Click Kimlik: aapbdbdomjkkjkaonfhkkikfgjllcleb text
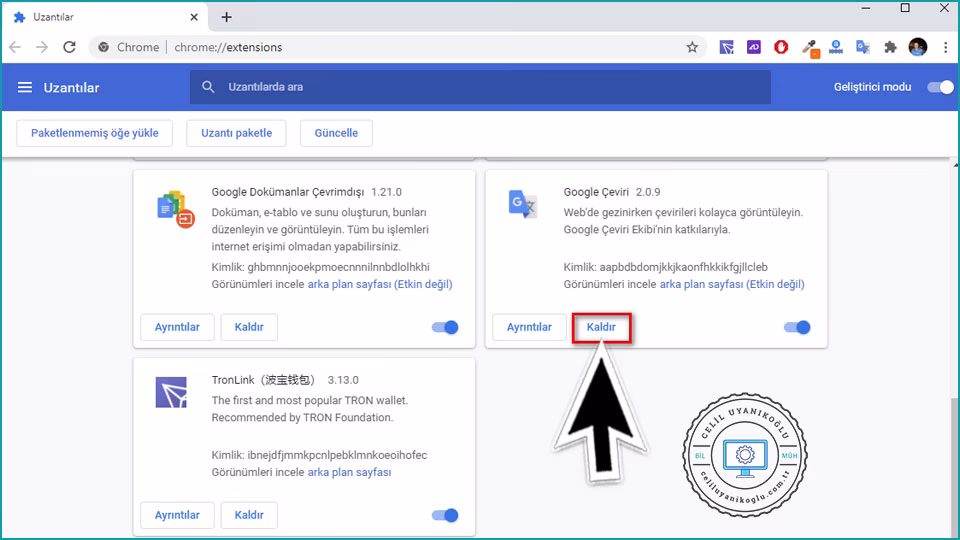 click(x=665, y=267)
